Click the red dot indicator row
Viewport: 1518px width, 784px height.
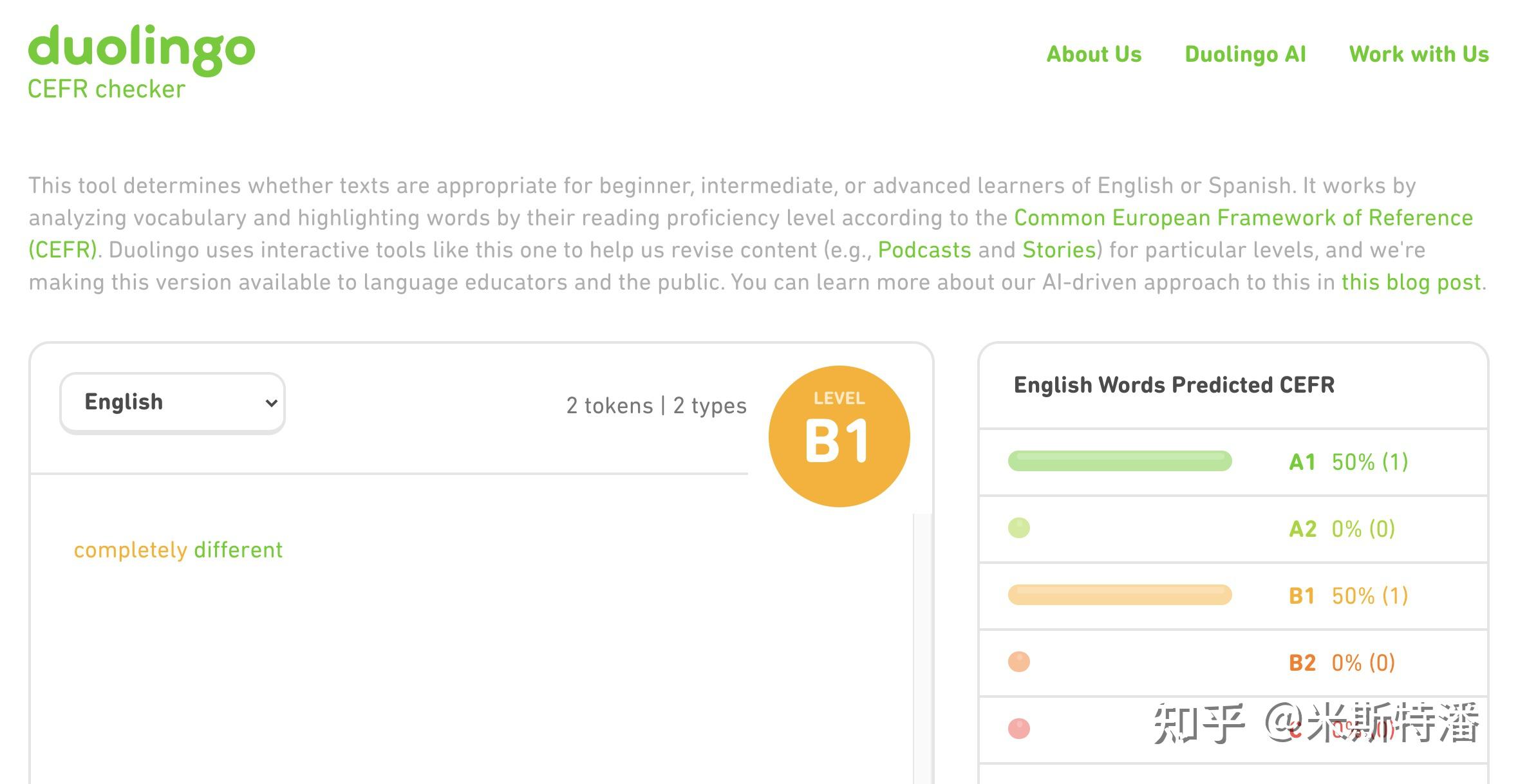click(x=1018, y=729)
